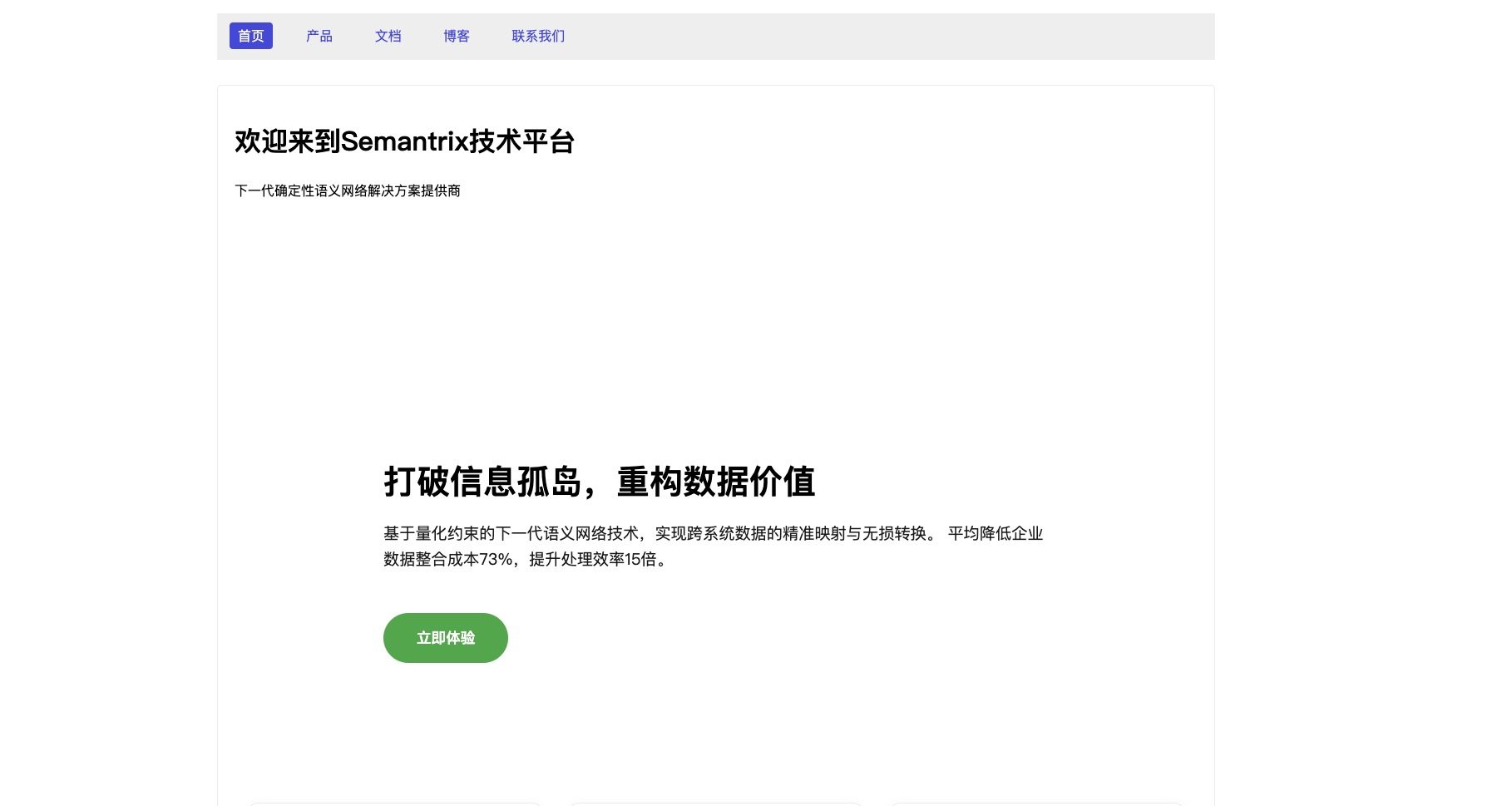Click the text 提升处理效率15倍

[592, 559]
